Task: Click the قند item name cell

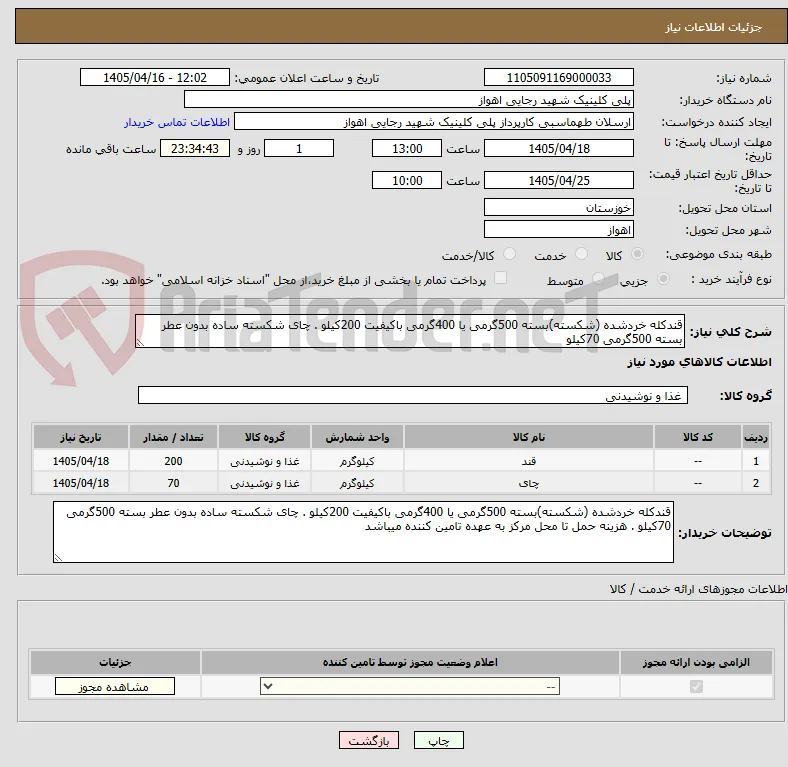Action: coord(529,461)
